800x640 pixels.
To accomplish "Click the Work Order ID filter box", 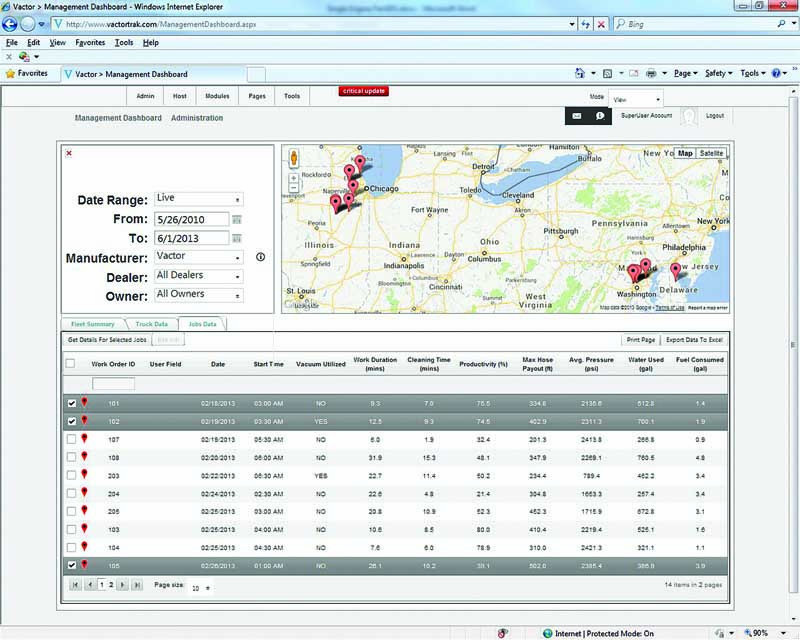I will tap(113, 383).
